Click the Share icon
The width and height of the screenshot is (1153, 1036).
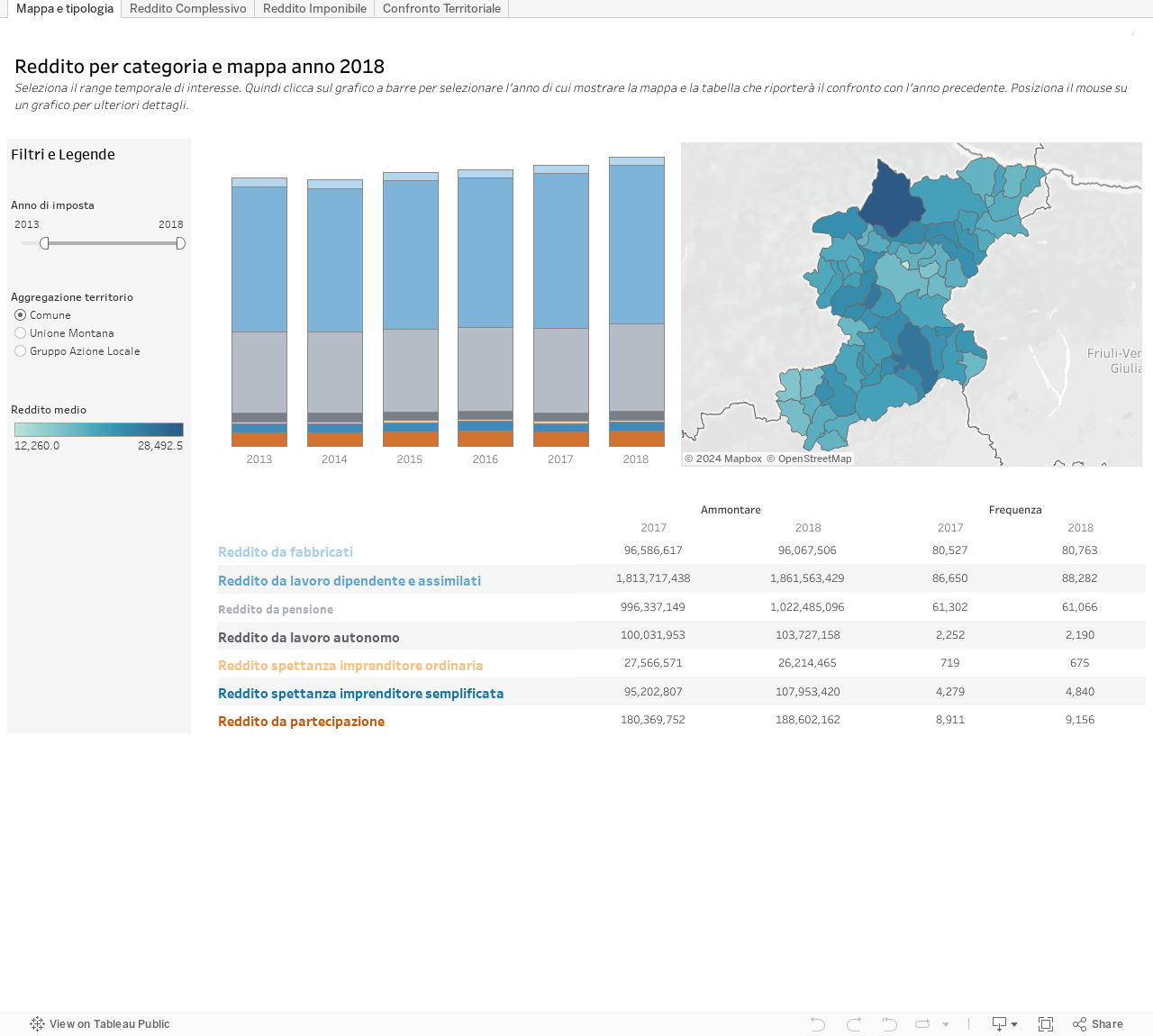pos(1079,1024)
